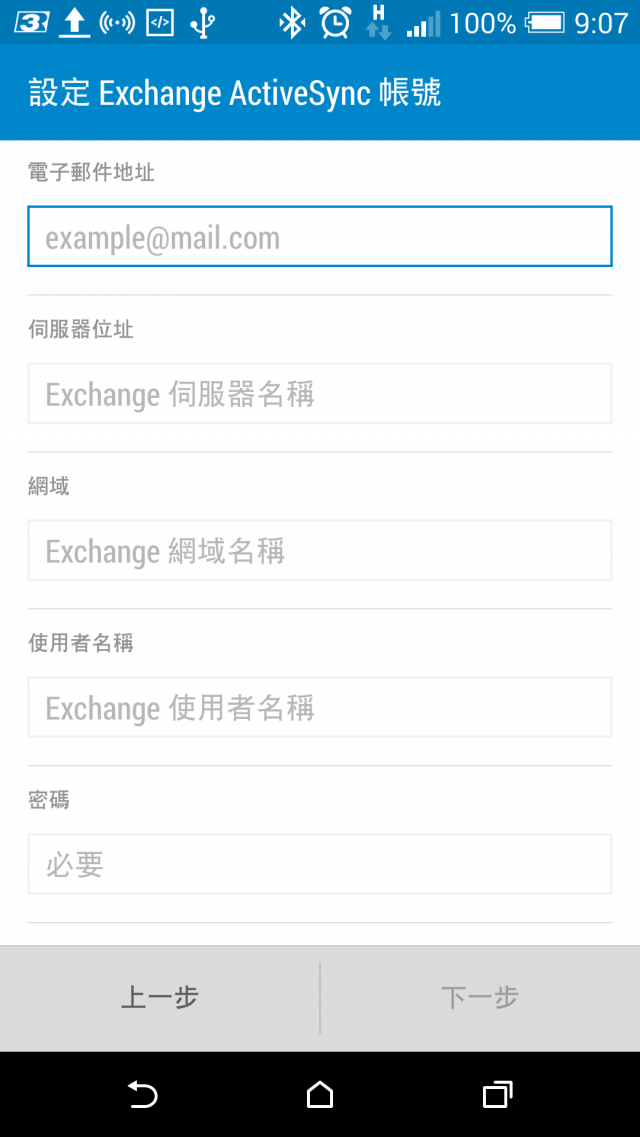Viewport: 640px width, 1138px height.
Task: Tap the Android home navigation icon
Action: (x=319, y=1094)
